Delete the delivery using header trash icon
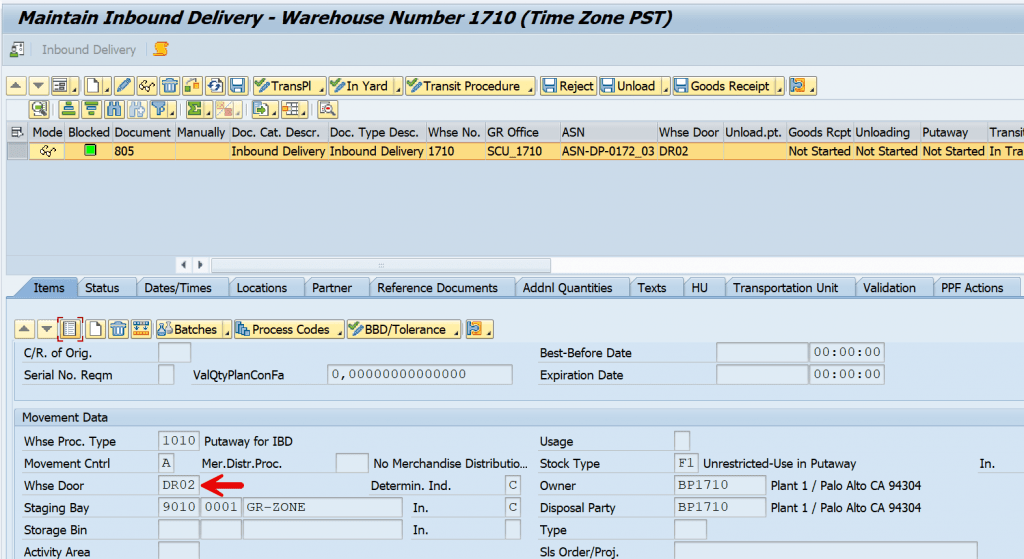1024x559 pixels. [x=170, y=86]
